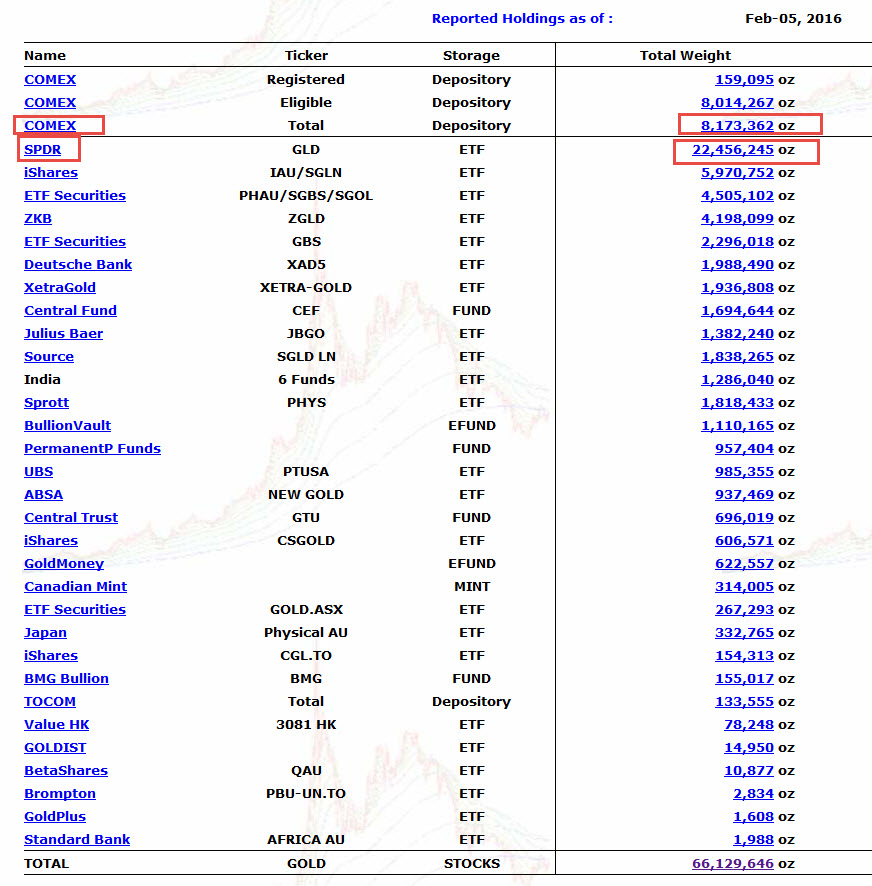Select the India name cell text
The height and width of the screenshot is (886, 872).
coord(42,380)
